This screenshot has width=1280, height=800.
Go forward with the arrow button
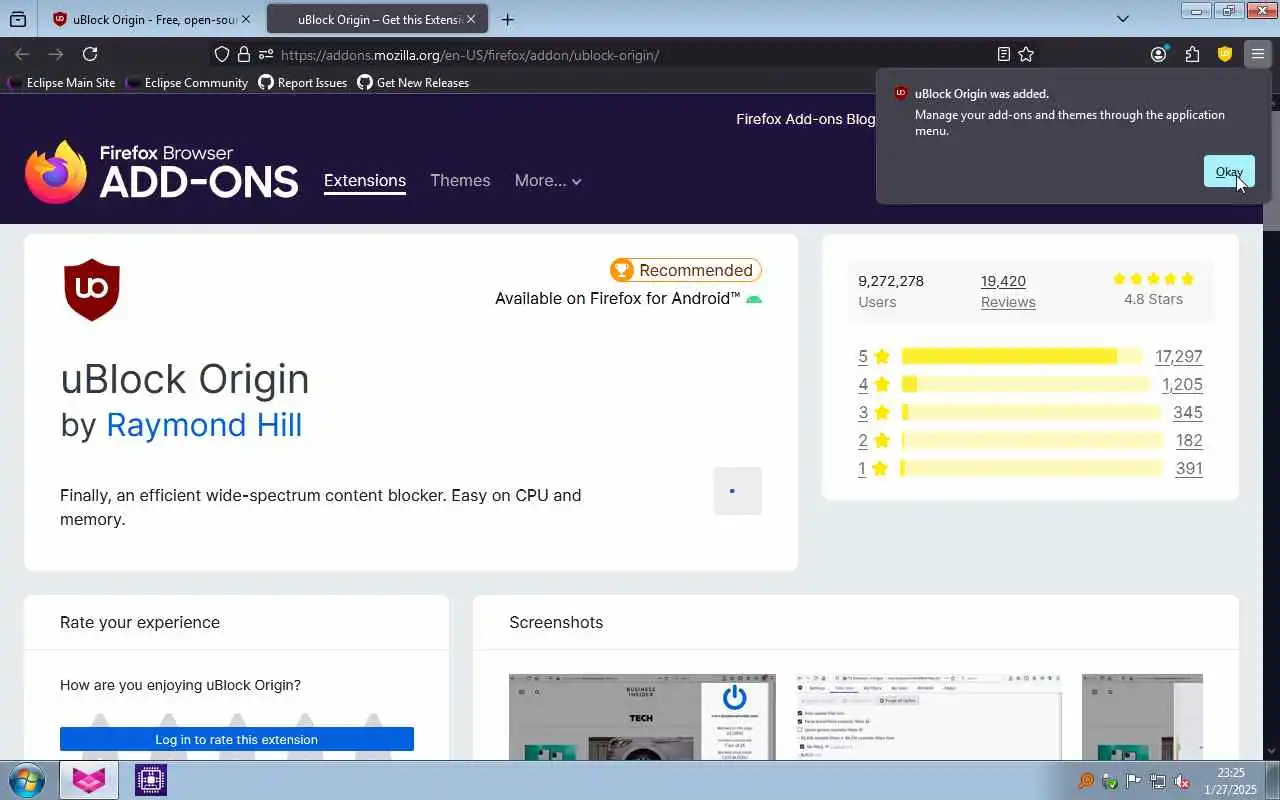[56, 54]
